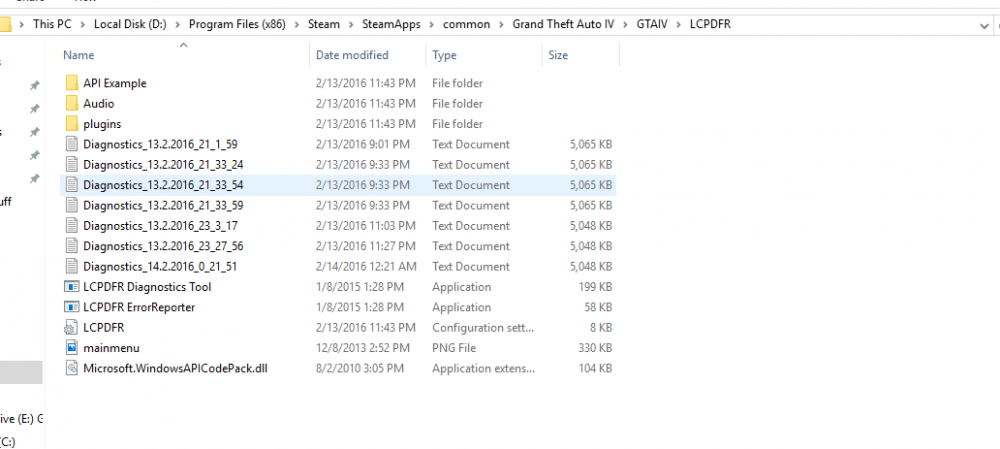The height and width of the screenshot is (449, 1000).
Task: Sort files by the Name column header
Action: [78, 55]
